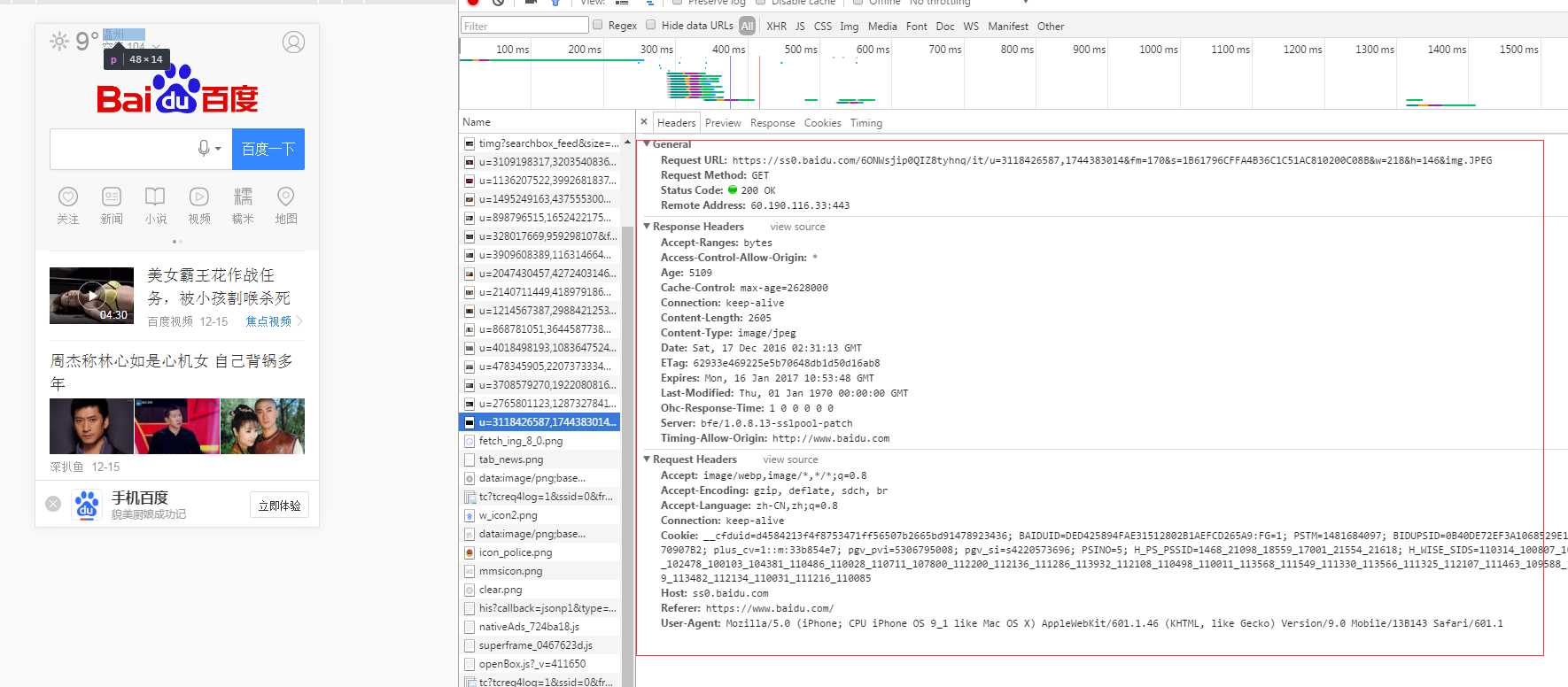Play the 04:30 video thumbnail

[x=91, y=296]
